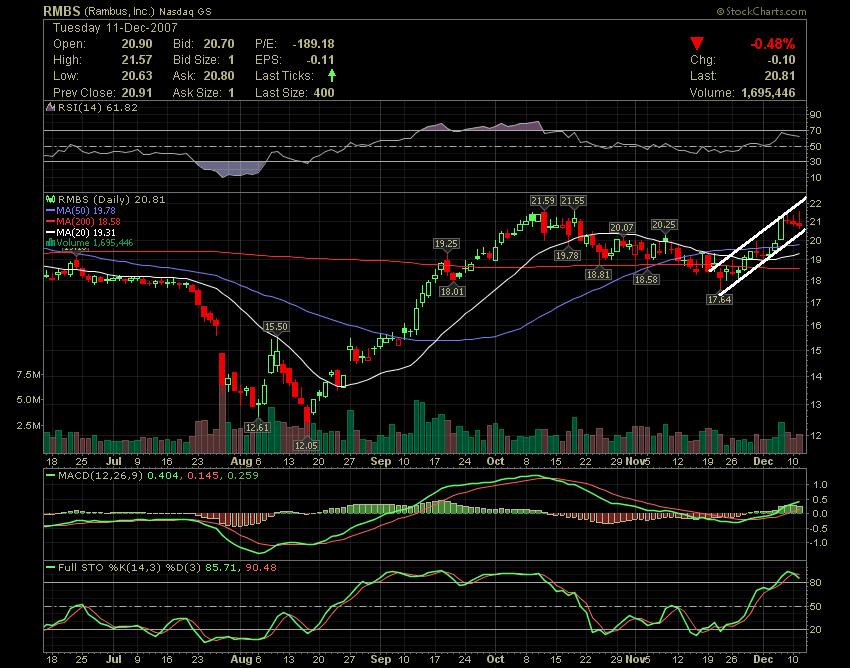Click the green Full STO legend line marker
The image size is (850, 668).
(x=50, y=568)
